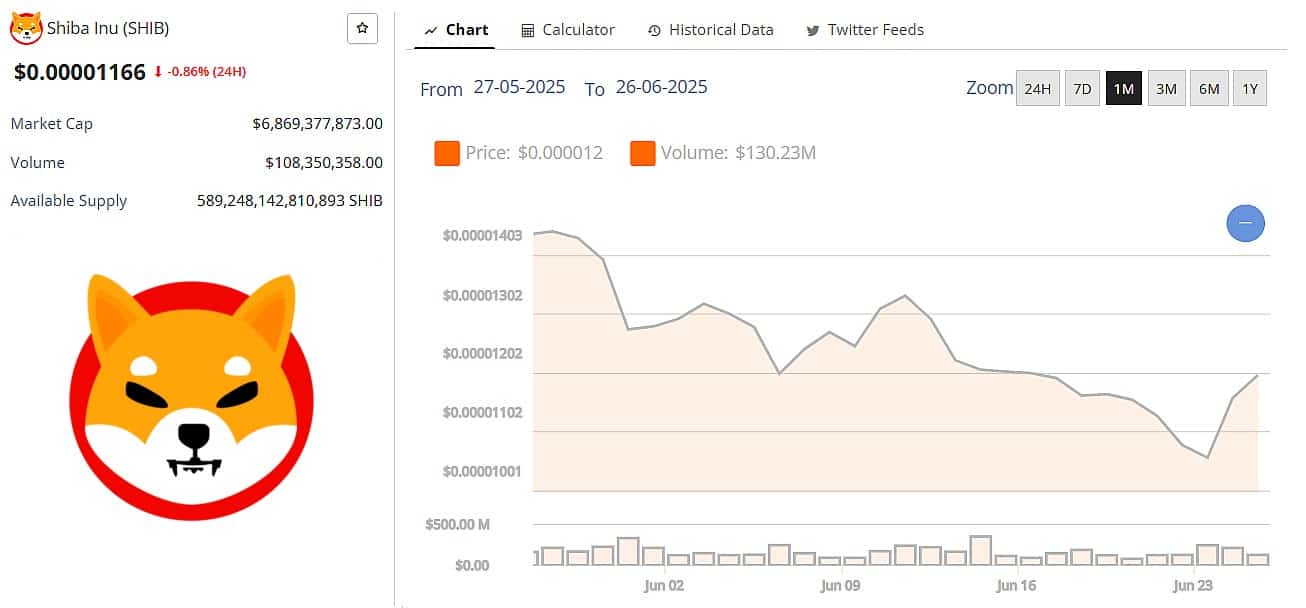Edit the To date 26-06-2025
Viewport: 1306px width, 608px height.
pyautogui.click(x=661, y=87)
